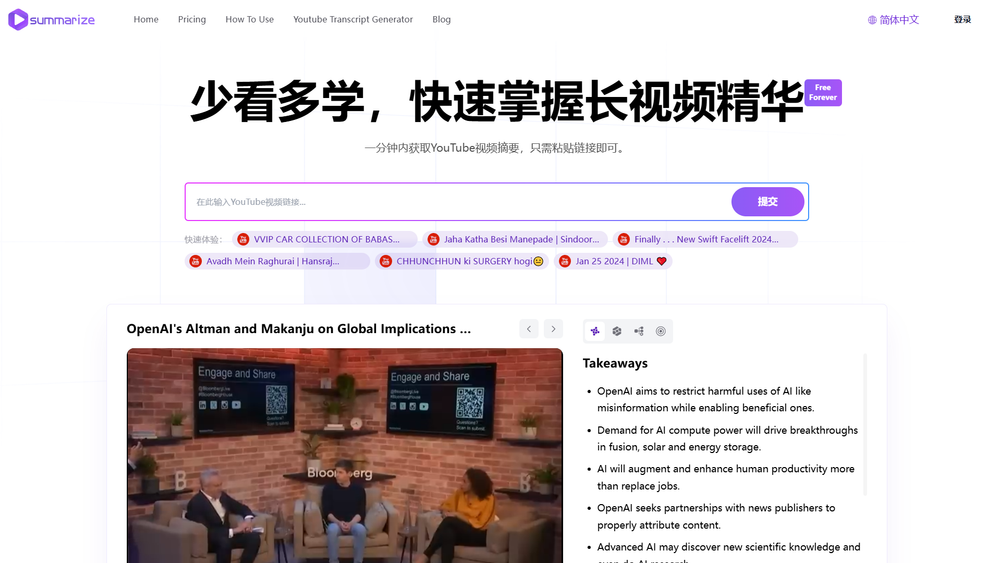The image size is (1000, 563).
Task: Open How To Use page
Action: click(x=249, y=20)
